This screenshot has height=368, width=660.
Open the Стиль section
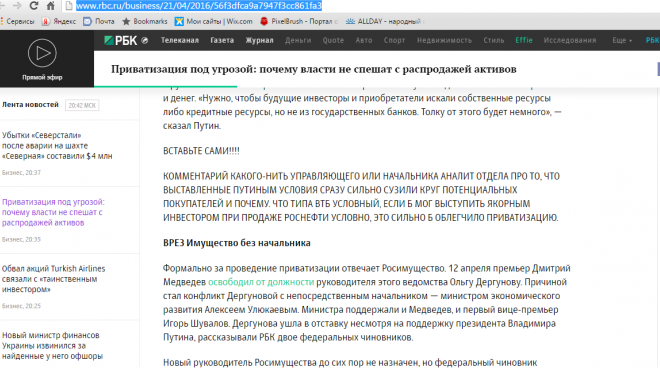point(493,40)
